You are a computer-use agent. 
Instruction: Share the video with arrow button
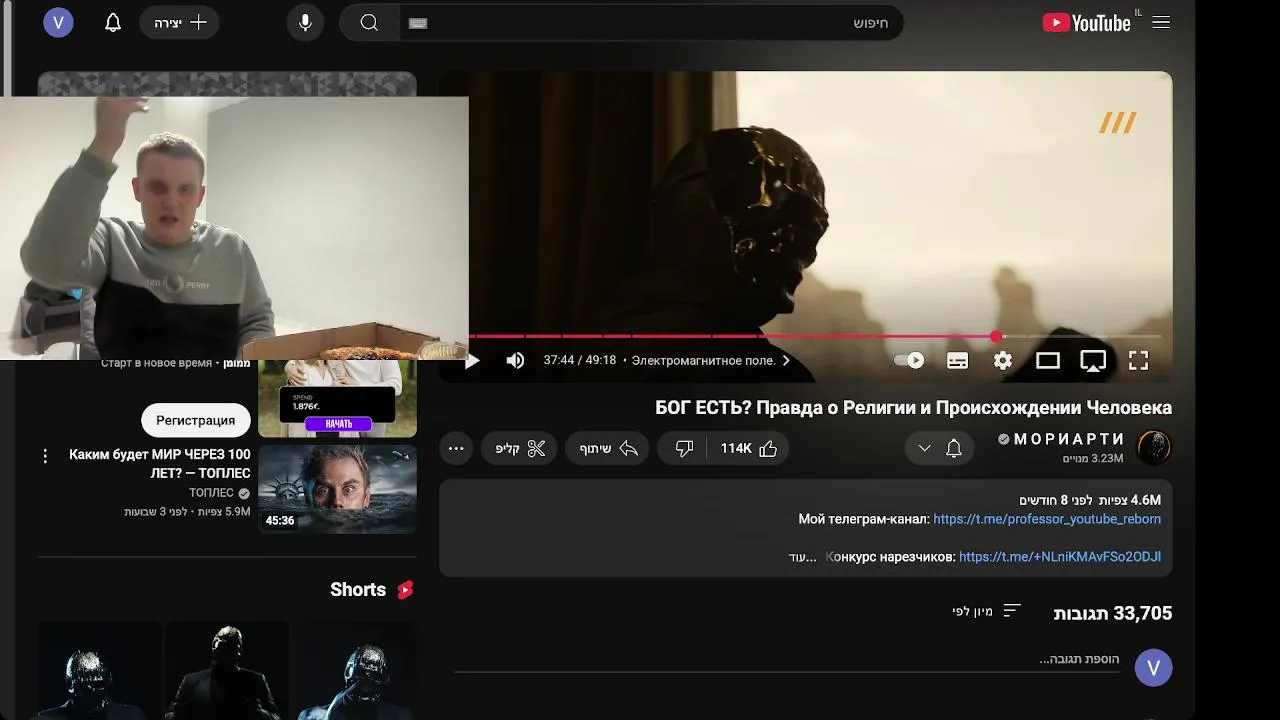pyautogui.click(x=608, y=449)
